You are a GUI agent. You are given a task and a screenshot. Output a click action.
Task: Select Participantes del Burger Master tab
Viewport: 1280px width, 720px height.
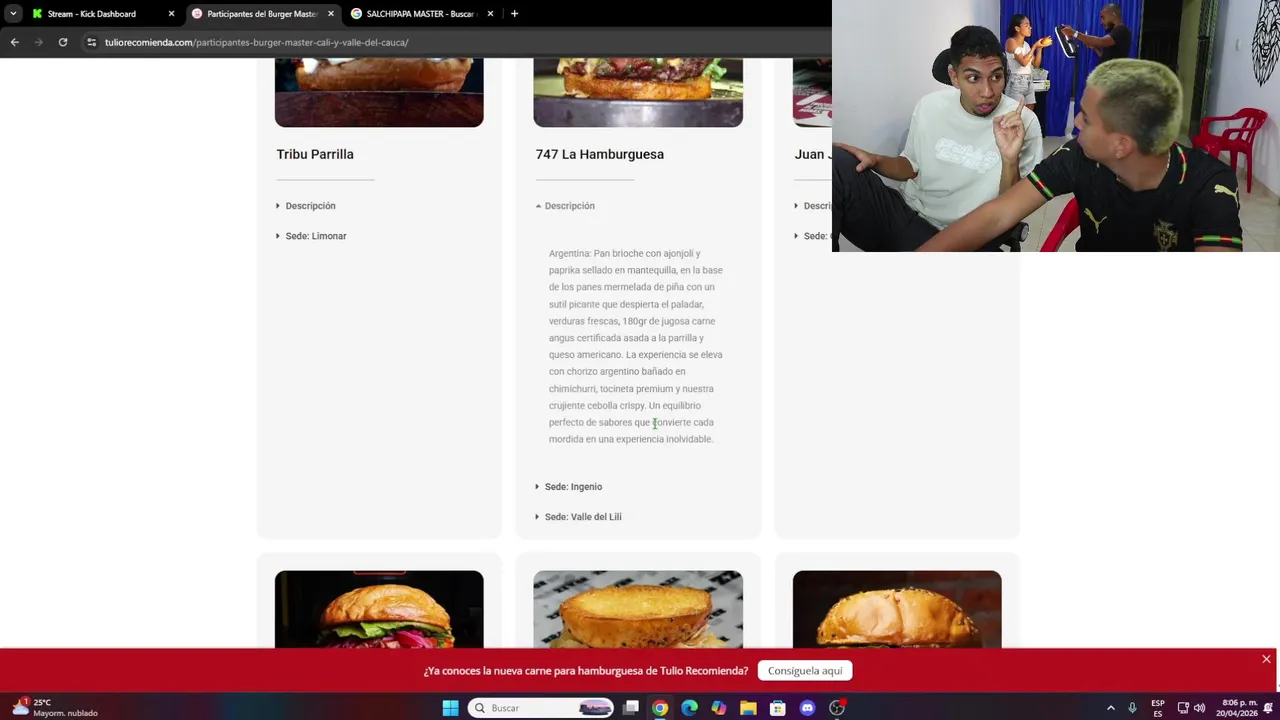point(262,14)
